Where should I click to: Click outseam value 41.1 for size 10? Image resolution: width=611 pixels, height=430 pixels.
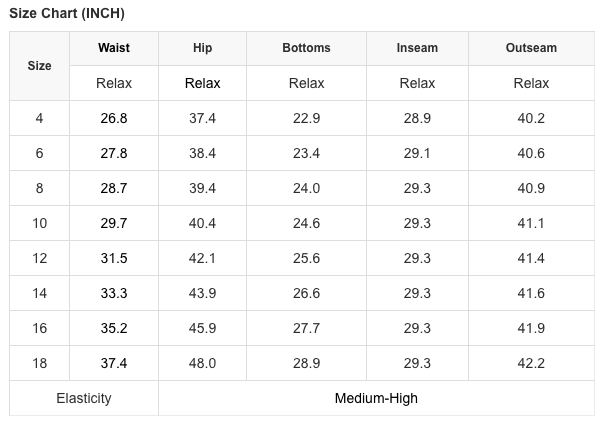pos(531,223)
